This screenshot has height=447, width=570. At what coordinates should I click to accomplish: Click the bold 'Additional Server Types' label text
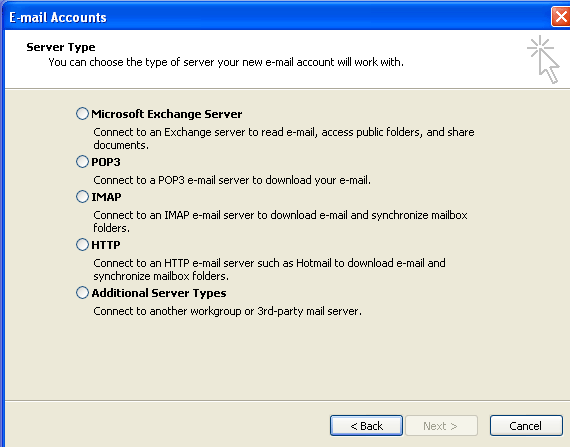[159, 293]
